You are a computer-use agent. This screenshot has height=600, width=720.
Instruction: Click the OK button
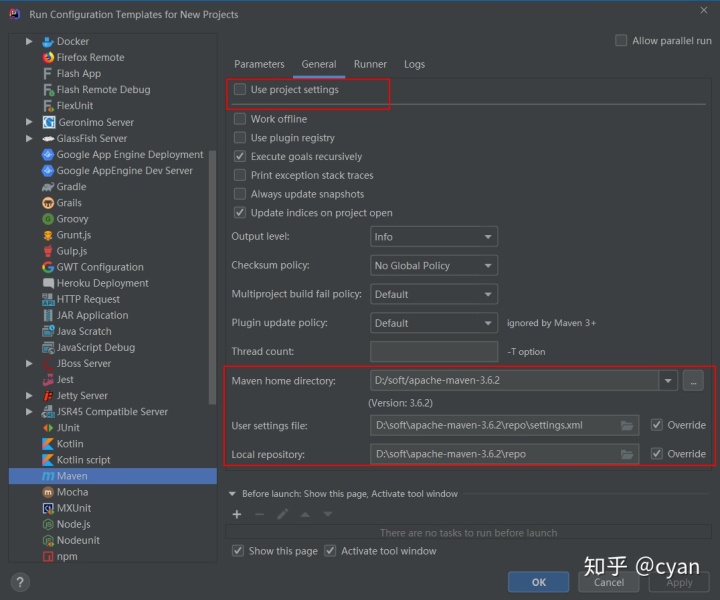coord(539,582)
